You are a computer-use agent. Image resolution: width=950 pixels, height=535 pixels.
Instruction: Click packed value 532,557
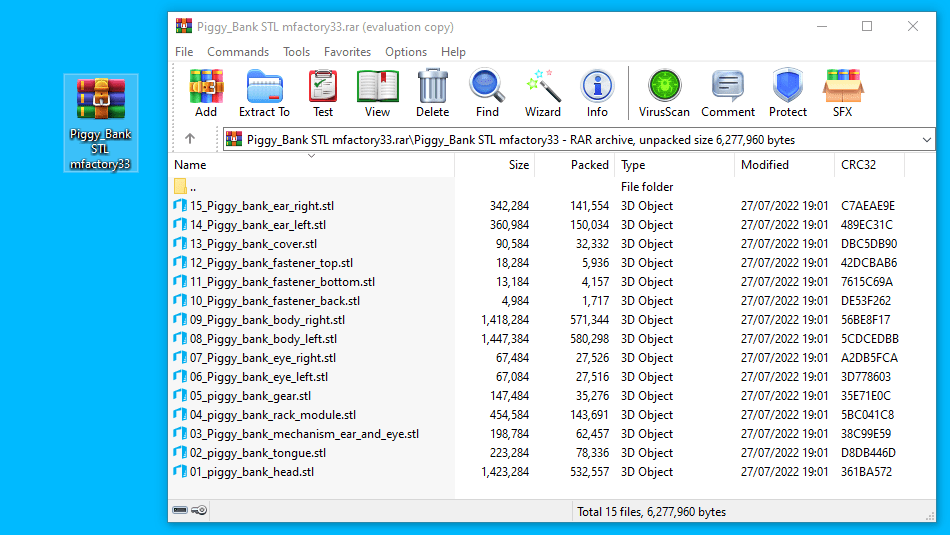click(590, 472)
